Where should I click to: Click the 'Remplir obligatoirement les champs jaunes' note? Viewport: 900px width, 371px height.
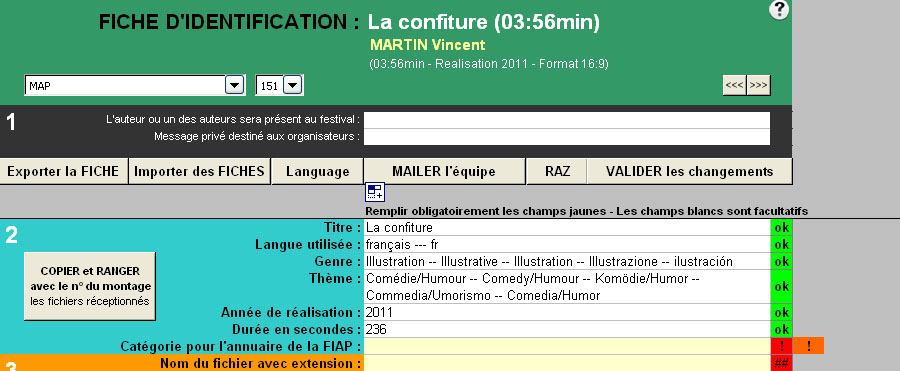point(587,211)
